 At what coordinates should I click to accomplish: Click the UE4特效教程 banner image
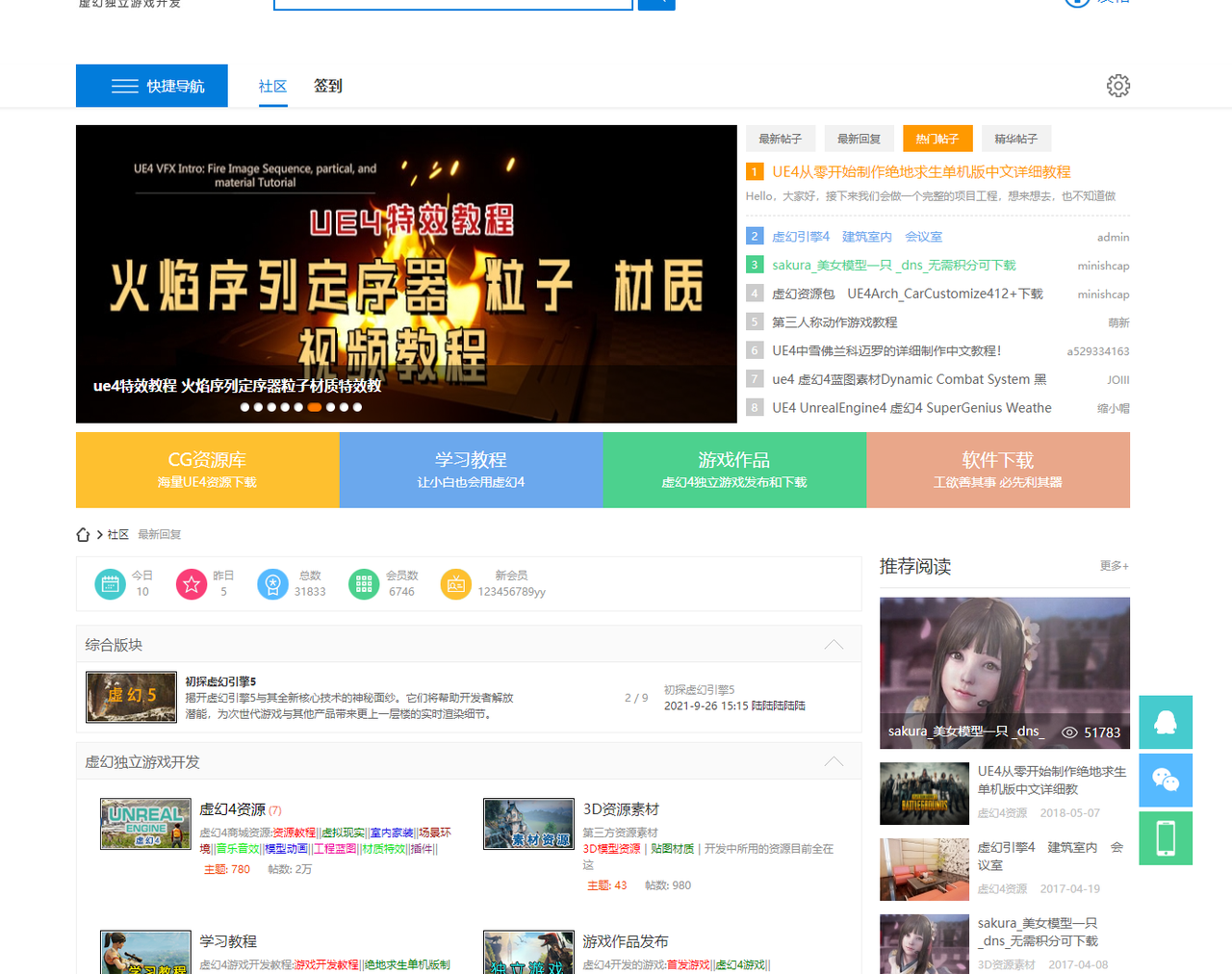pyautogui.click(x=406, y=274)
